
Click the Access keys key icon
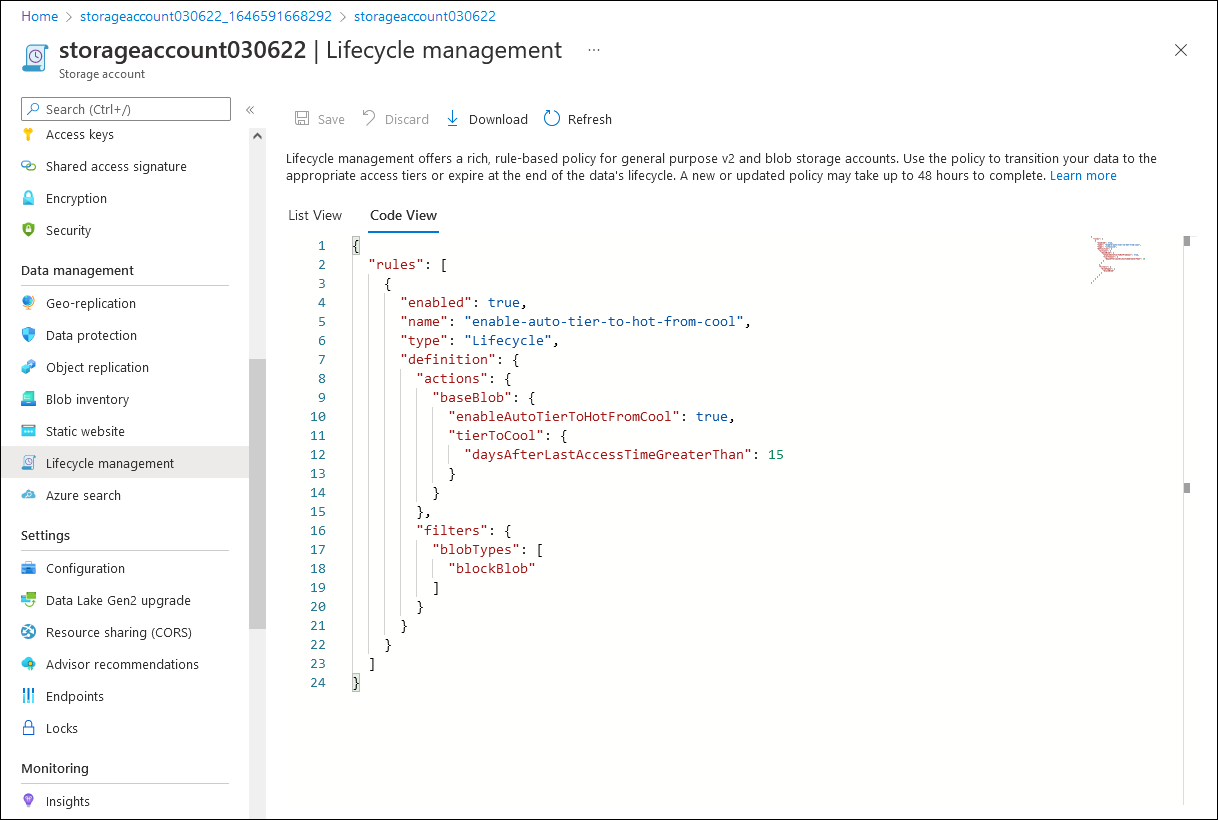coord(28,135)
